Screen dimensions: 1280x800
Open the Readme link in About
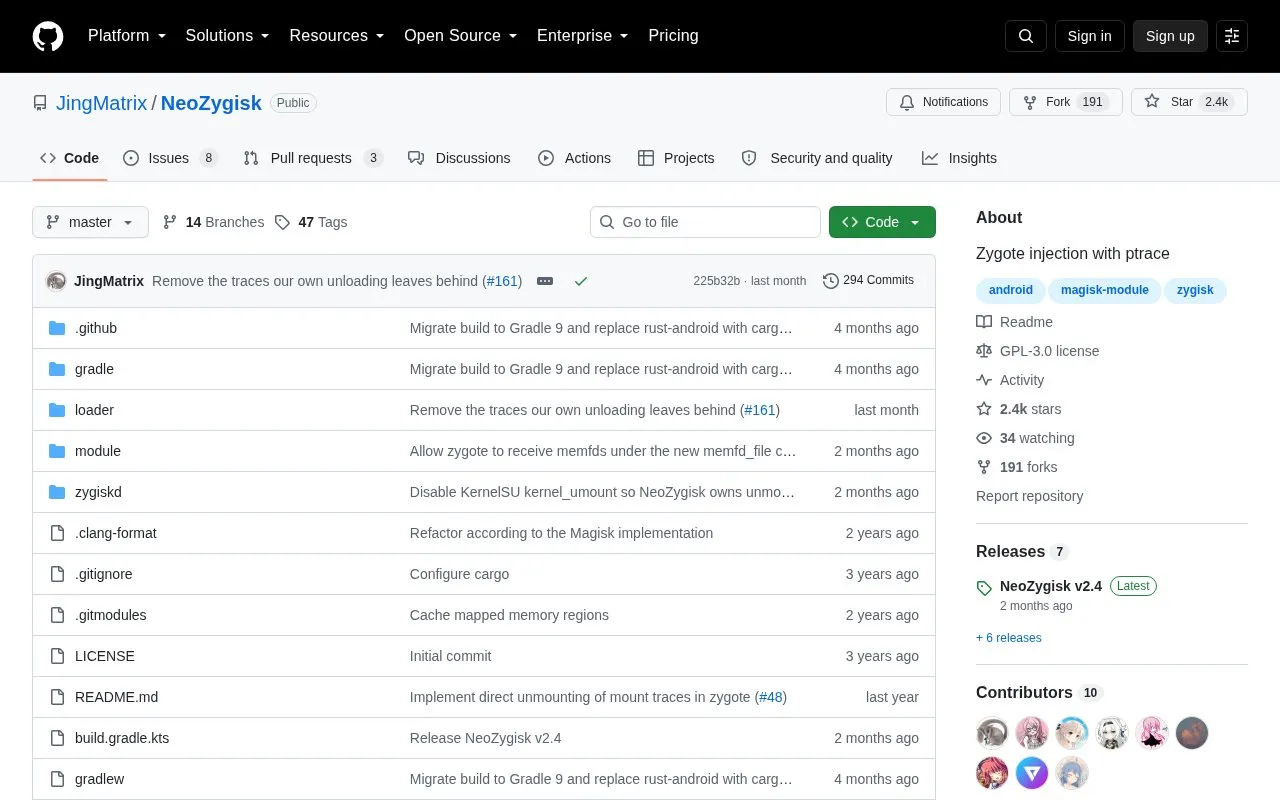point(1015,322)
